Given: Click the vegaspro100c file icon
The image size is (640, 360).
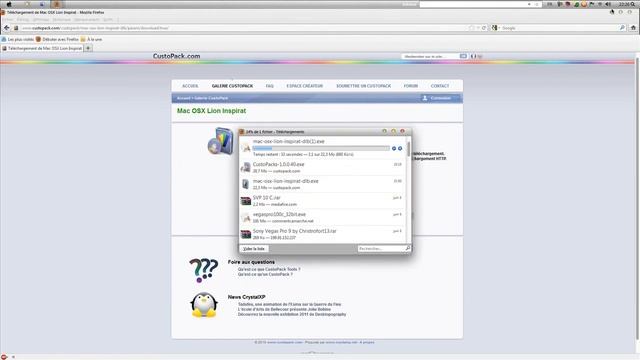Looking at the screenshot, I should 246,218.
